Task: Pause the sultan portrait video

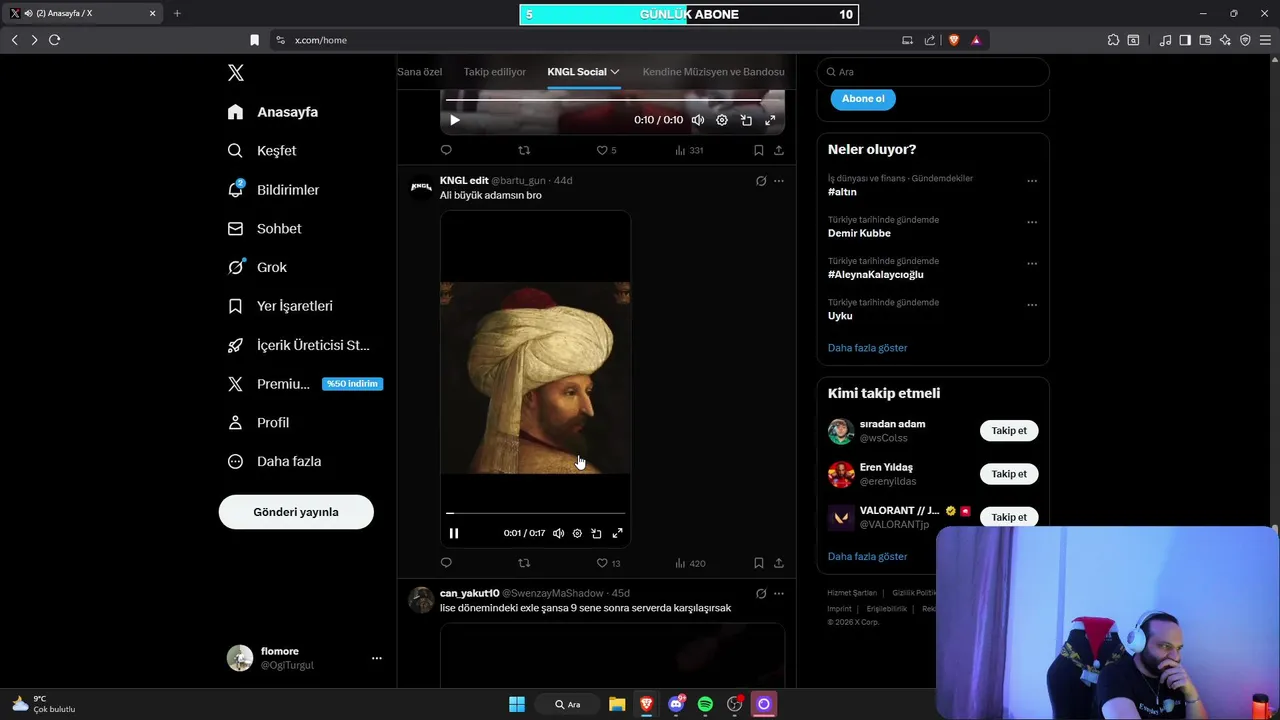Action: pyautogui.click(x=453, y=533)
